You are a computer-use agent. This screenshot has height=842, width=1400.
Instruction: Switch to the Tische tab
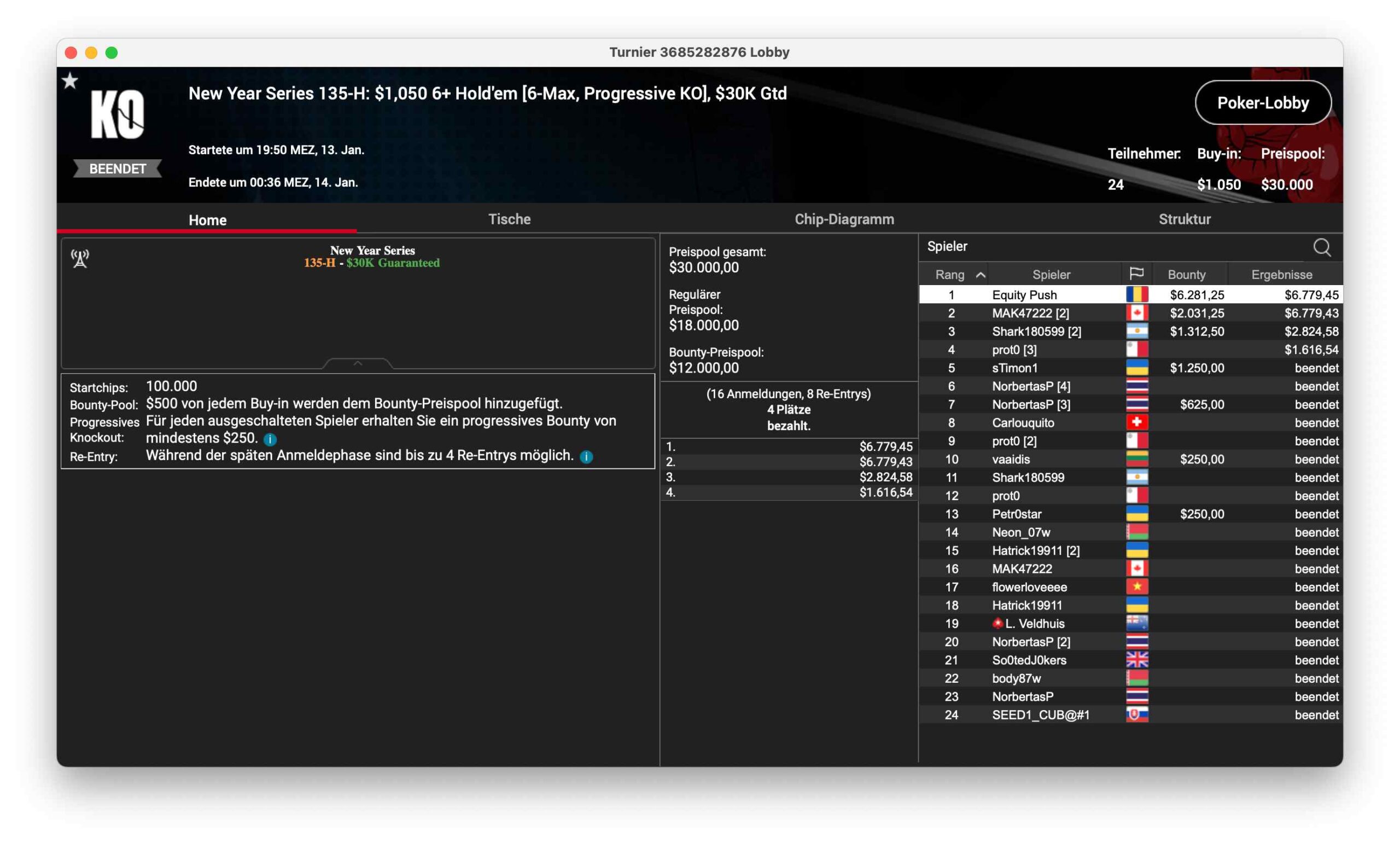(509, 219)
